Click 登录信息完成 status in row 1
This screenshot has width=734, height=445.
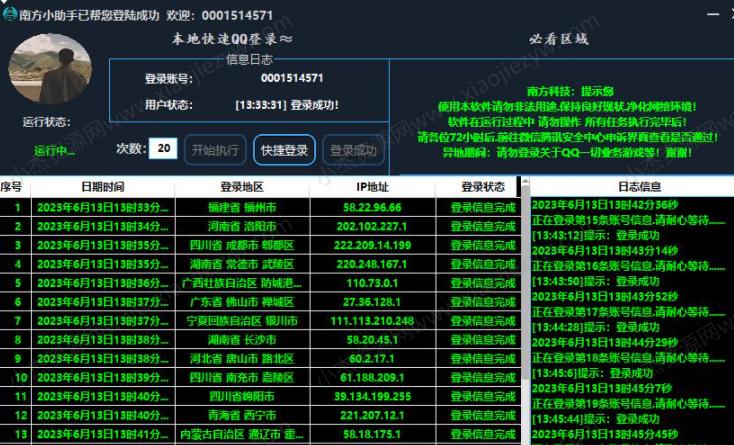click(x=483, y=208)
